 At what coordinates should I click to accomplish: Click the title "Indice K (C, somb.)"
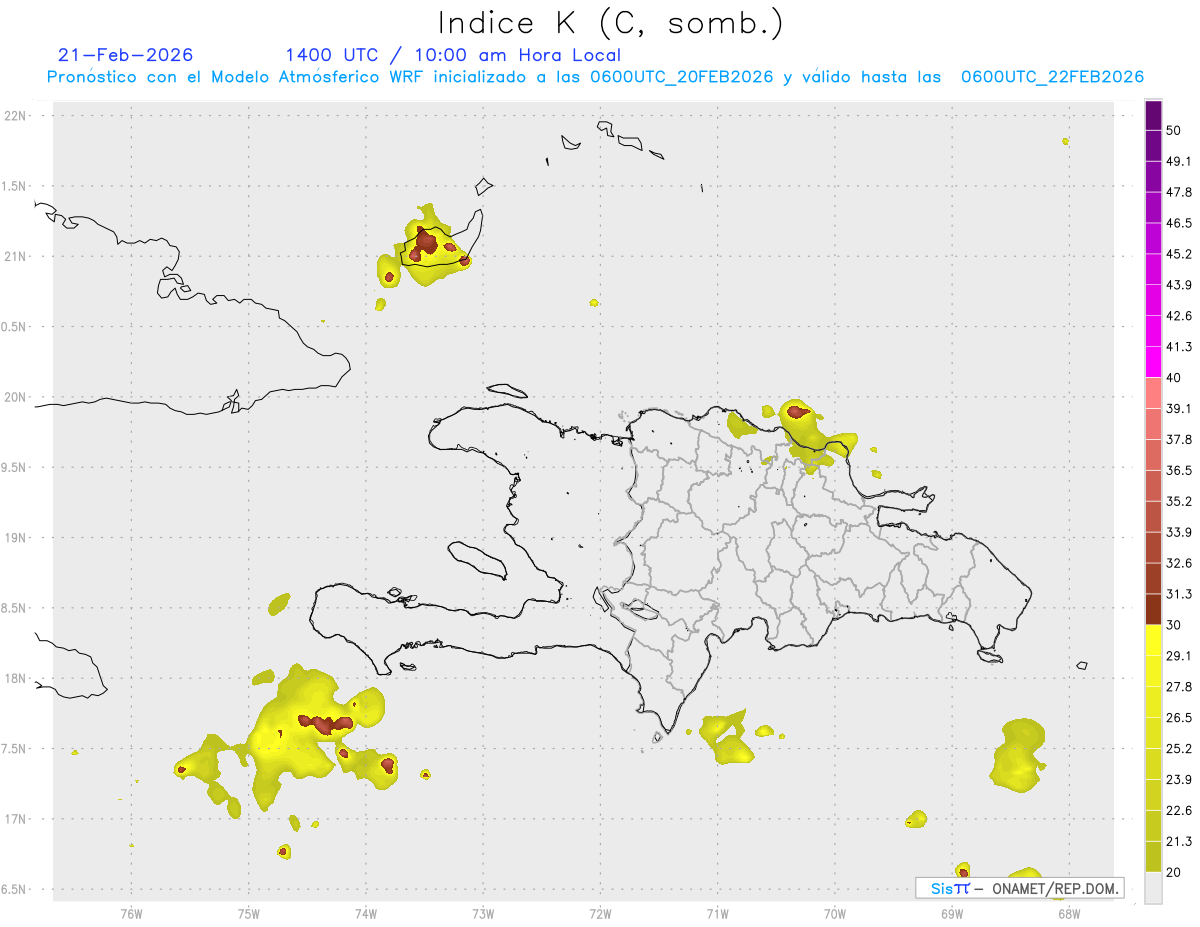611,23
